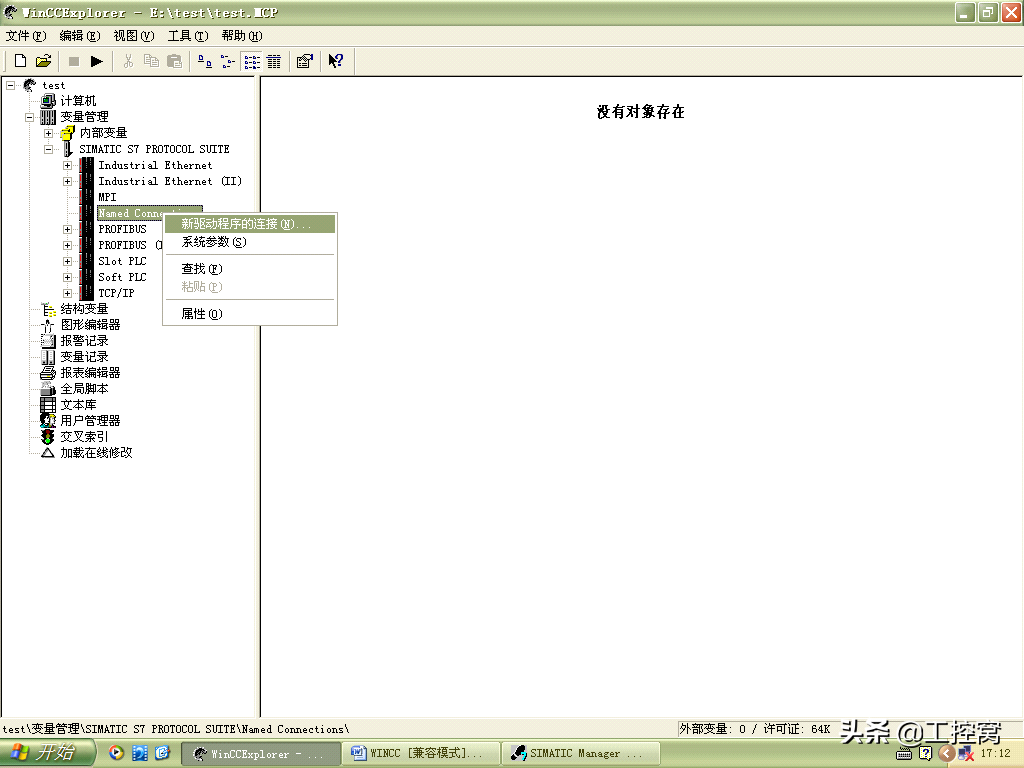Select 系统参数 from context menu
Screen dimensions: 1024x768
[x=213, y=242]
